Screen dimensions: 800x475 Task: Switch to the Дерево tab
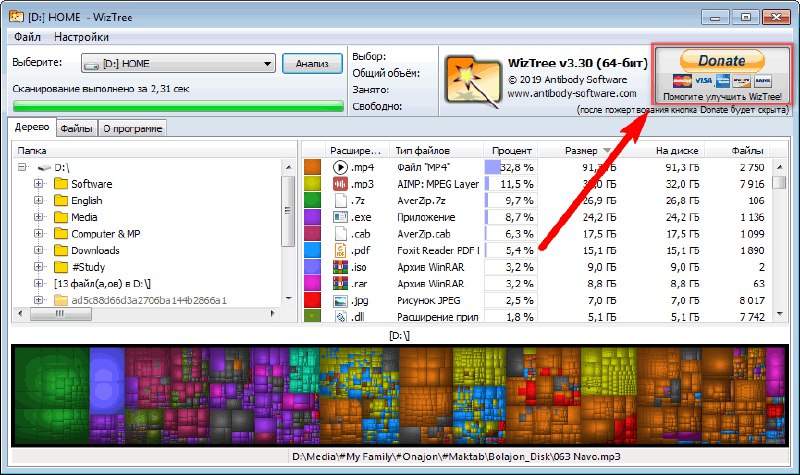(32, 127)
